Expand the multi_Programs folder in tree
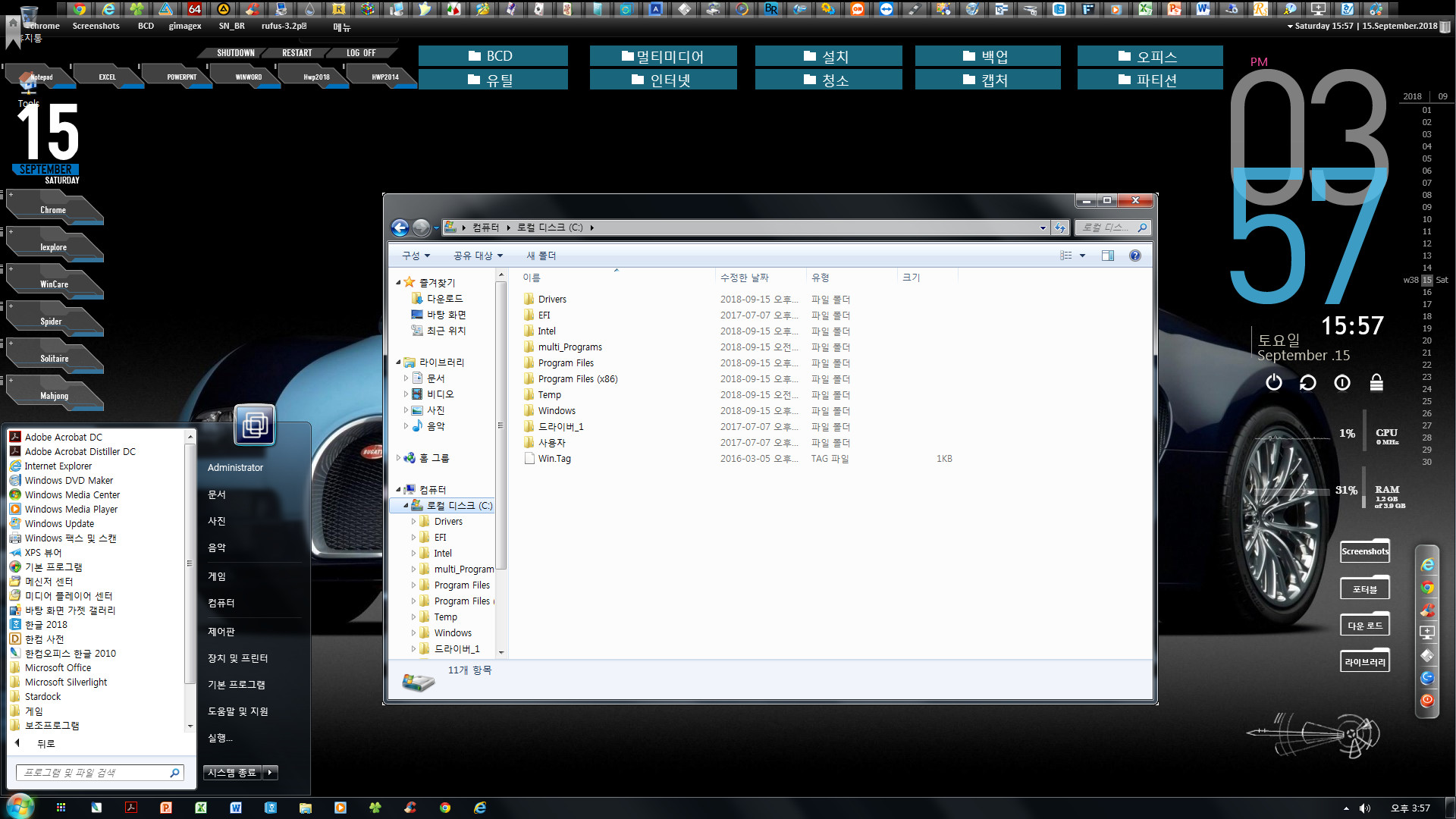 click(x=413, y=569)
